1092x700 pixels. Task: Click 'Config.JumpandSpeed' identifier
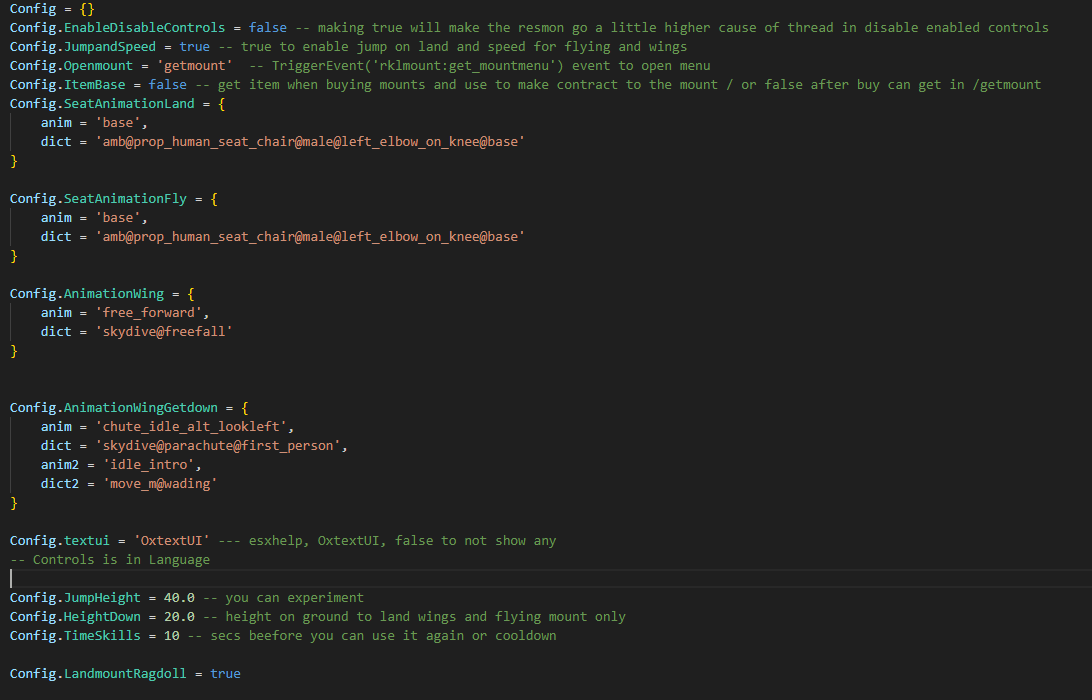83,46
